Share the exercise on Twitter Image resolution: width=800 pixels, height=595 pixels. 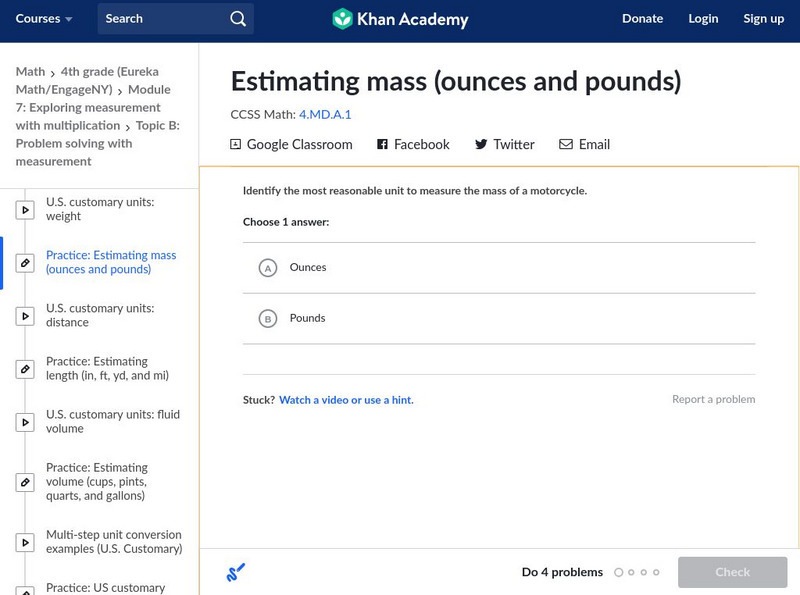504,145
